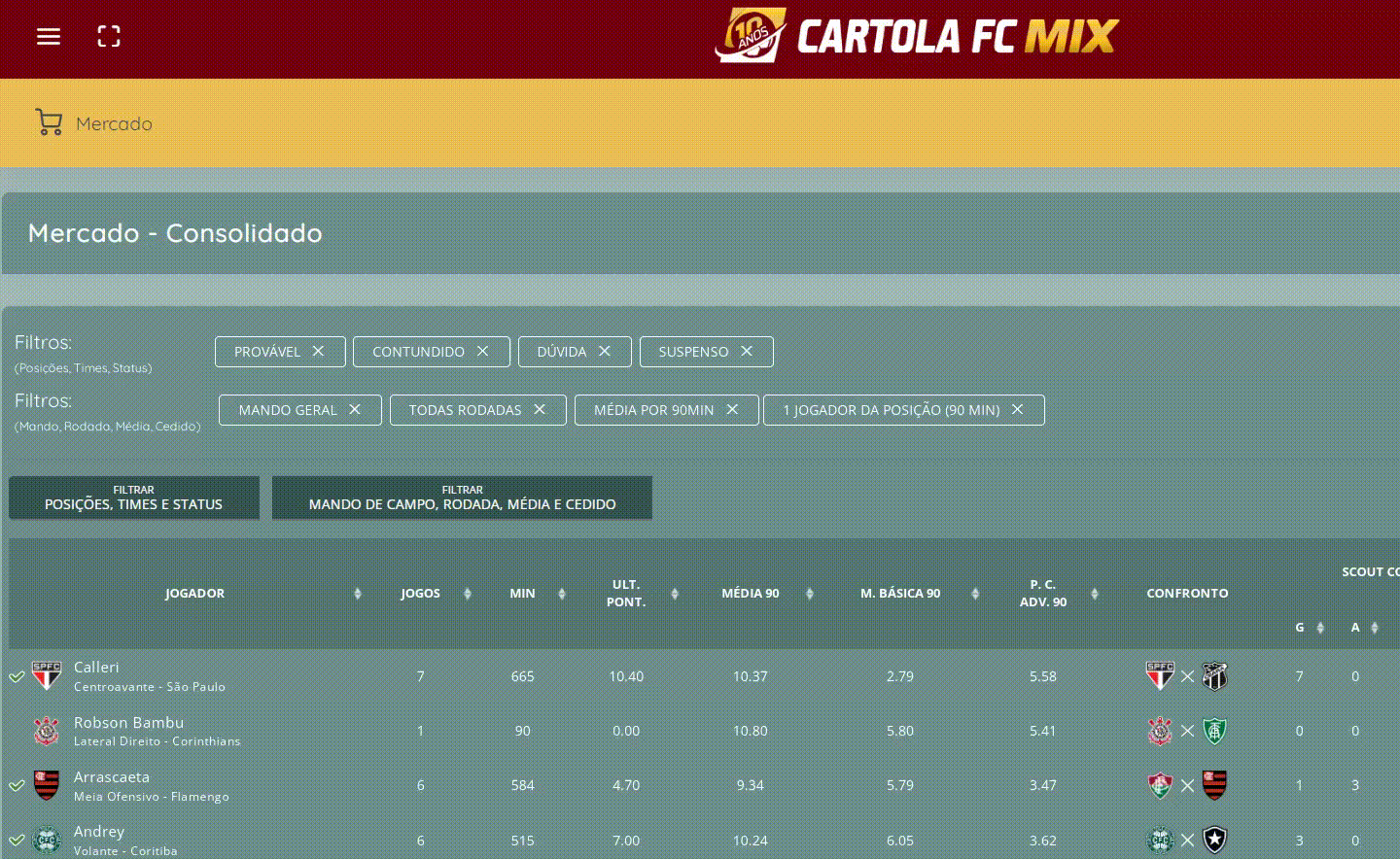The image size is (1400, 859).
Task: Remove the PROVÁVEL filter chip X
Action: [318, 351]
